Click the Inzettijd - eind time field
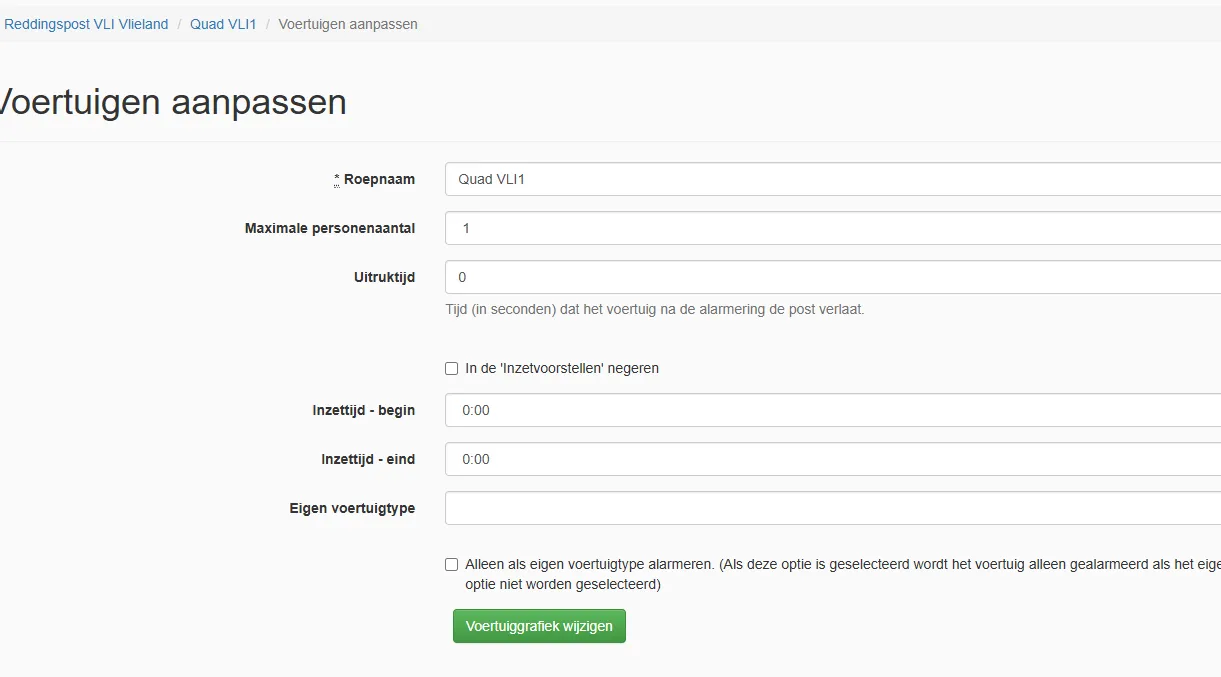Image resolution: width=1221 pixels, height=677 pixels. (x=833, y=459)
